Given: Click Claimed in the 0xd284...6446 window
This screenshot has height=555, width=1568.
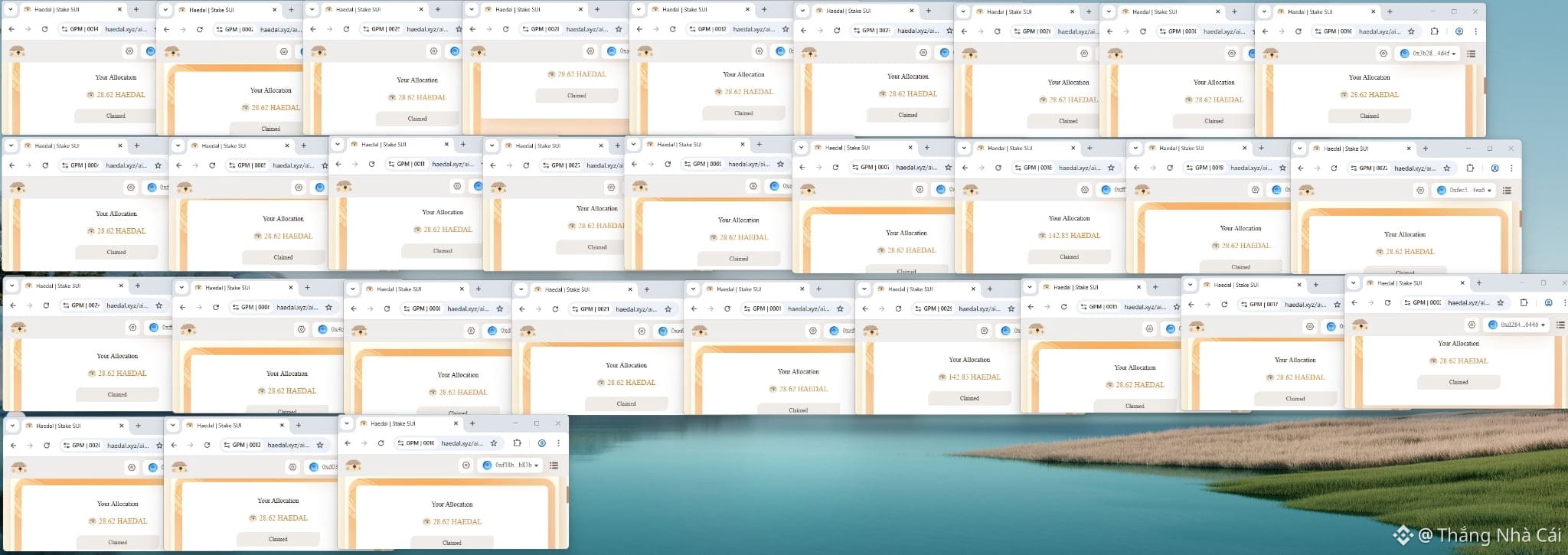Looking at the screenshot, I should (1459, 382).
